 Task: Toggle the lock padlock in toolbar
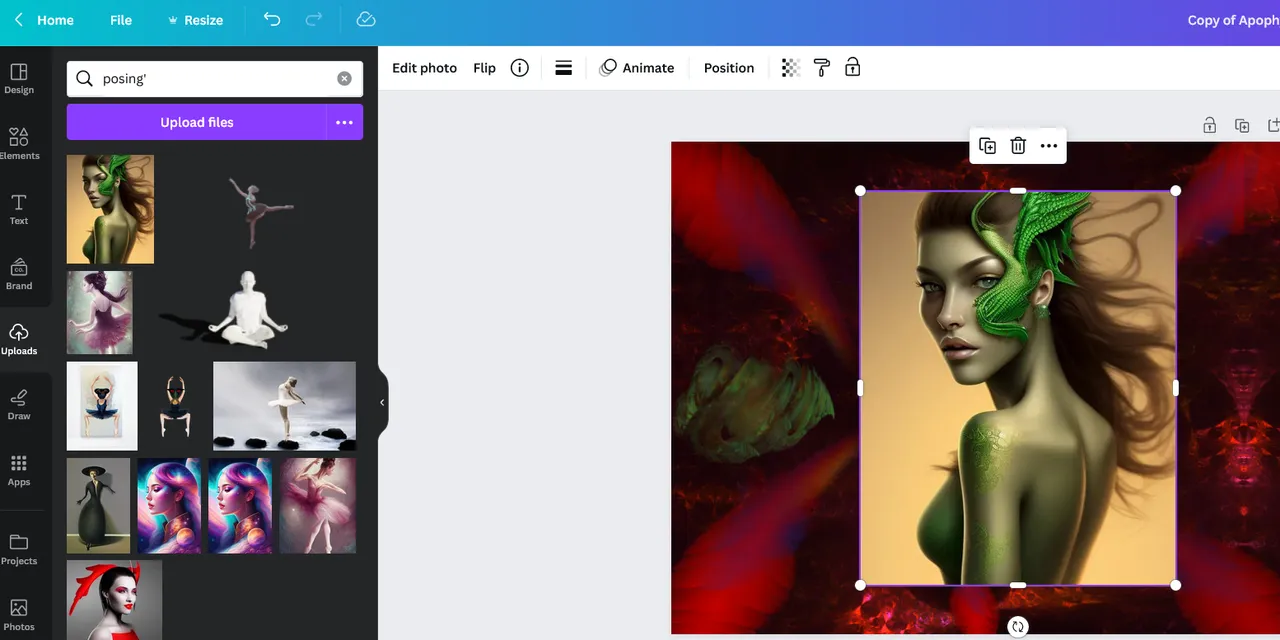852,68
